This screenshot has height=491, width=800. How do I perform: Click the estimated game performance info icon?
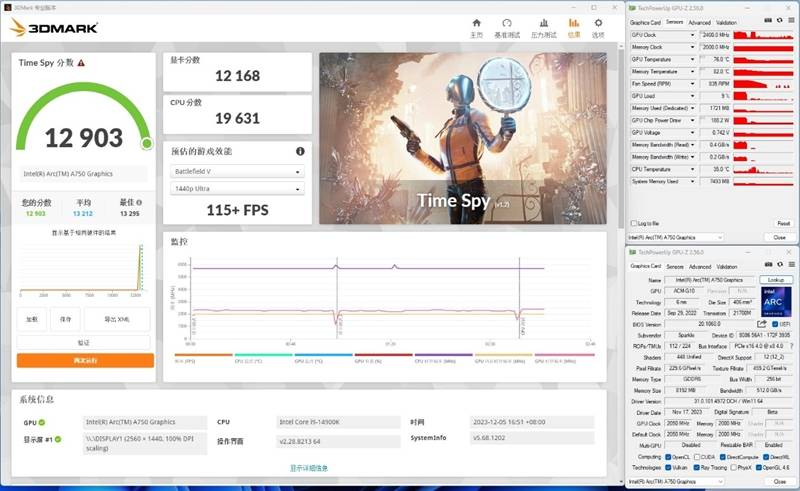click(x=299, y=151)
